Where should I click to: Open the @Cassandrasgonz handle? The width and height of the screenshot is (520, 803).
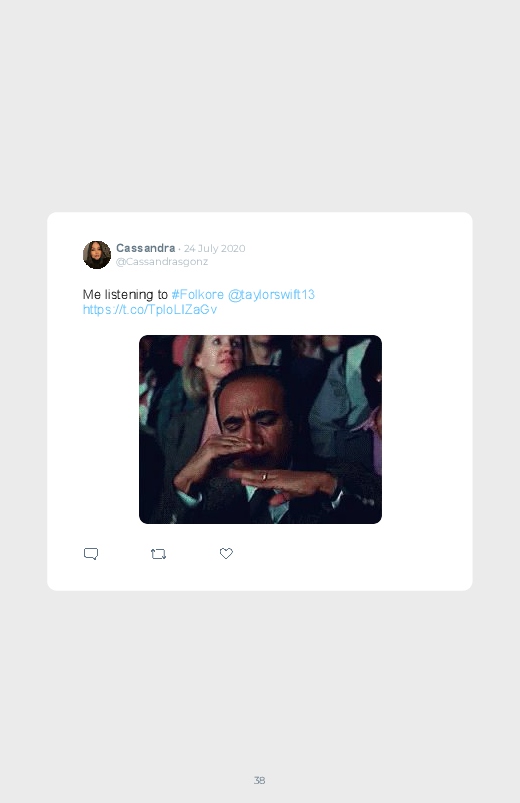[162, 262]
